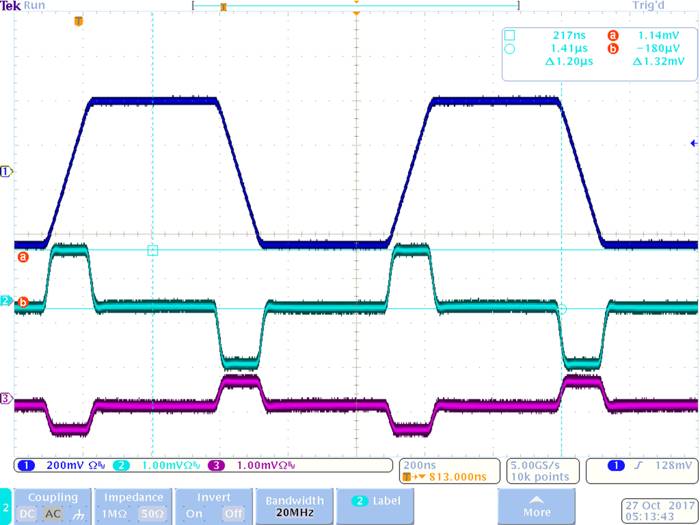Set coupling to DC
This screenshot has height=525, width=700.
coord(28,513)
